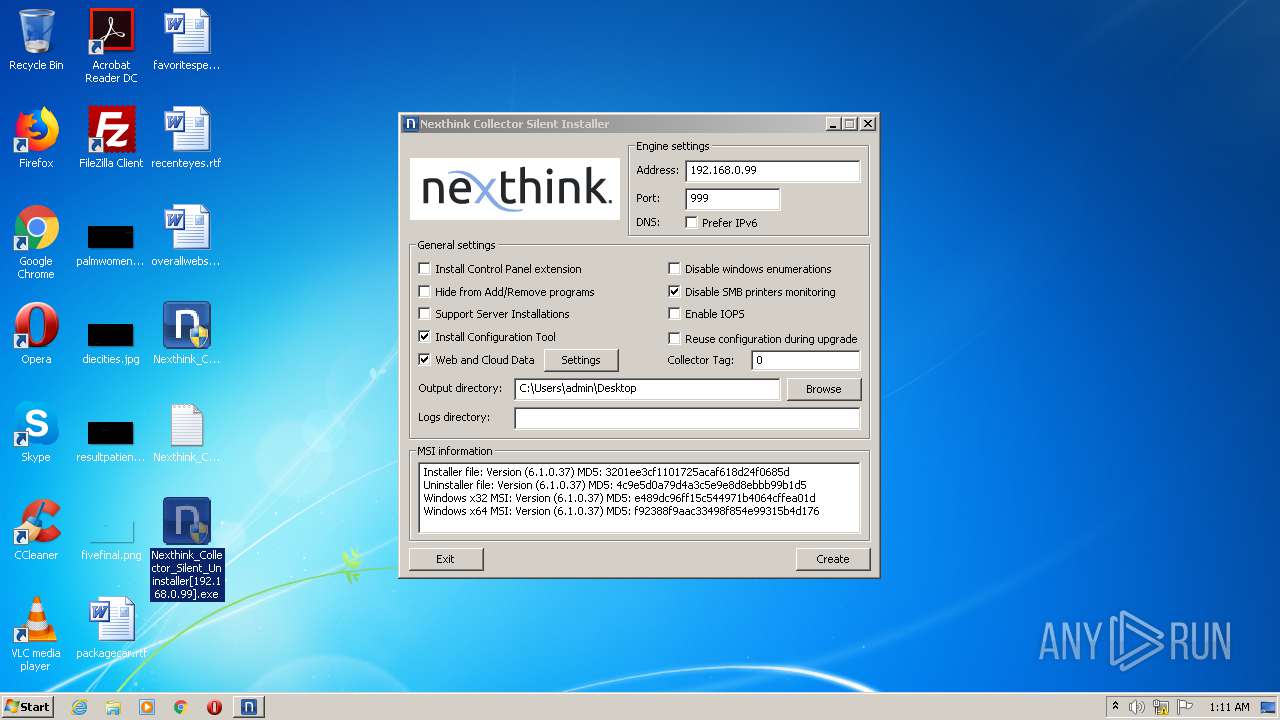Open the Firefox desktop shortcut
Screen dimensions: 1280x720
pos(36,138)
